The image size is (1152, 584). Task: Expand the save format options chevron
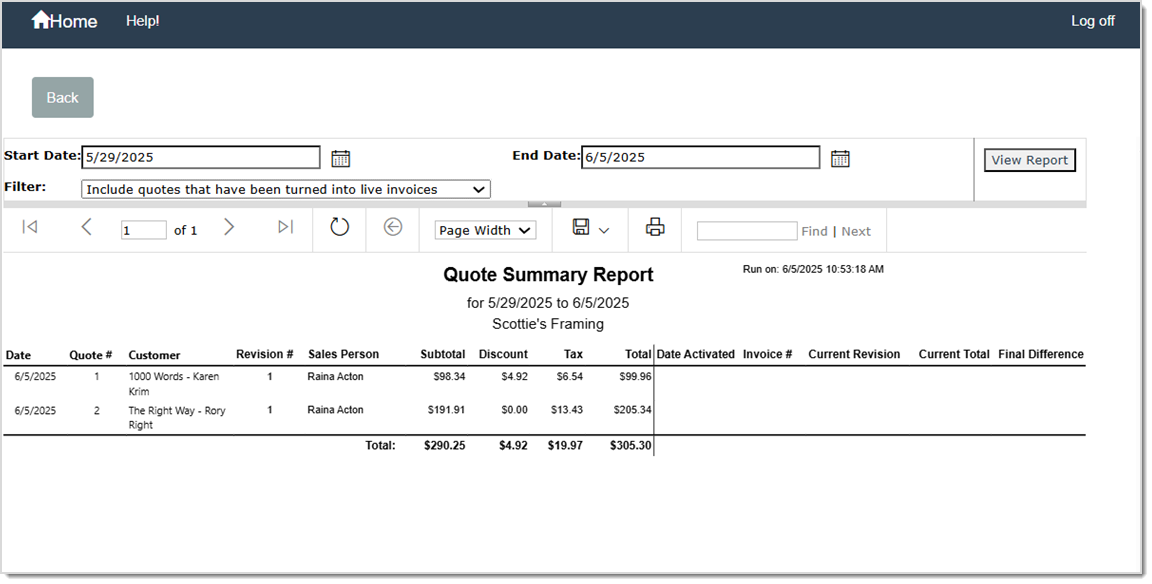tap(603, 230)
